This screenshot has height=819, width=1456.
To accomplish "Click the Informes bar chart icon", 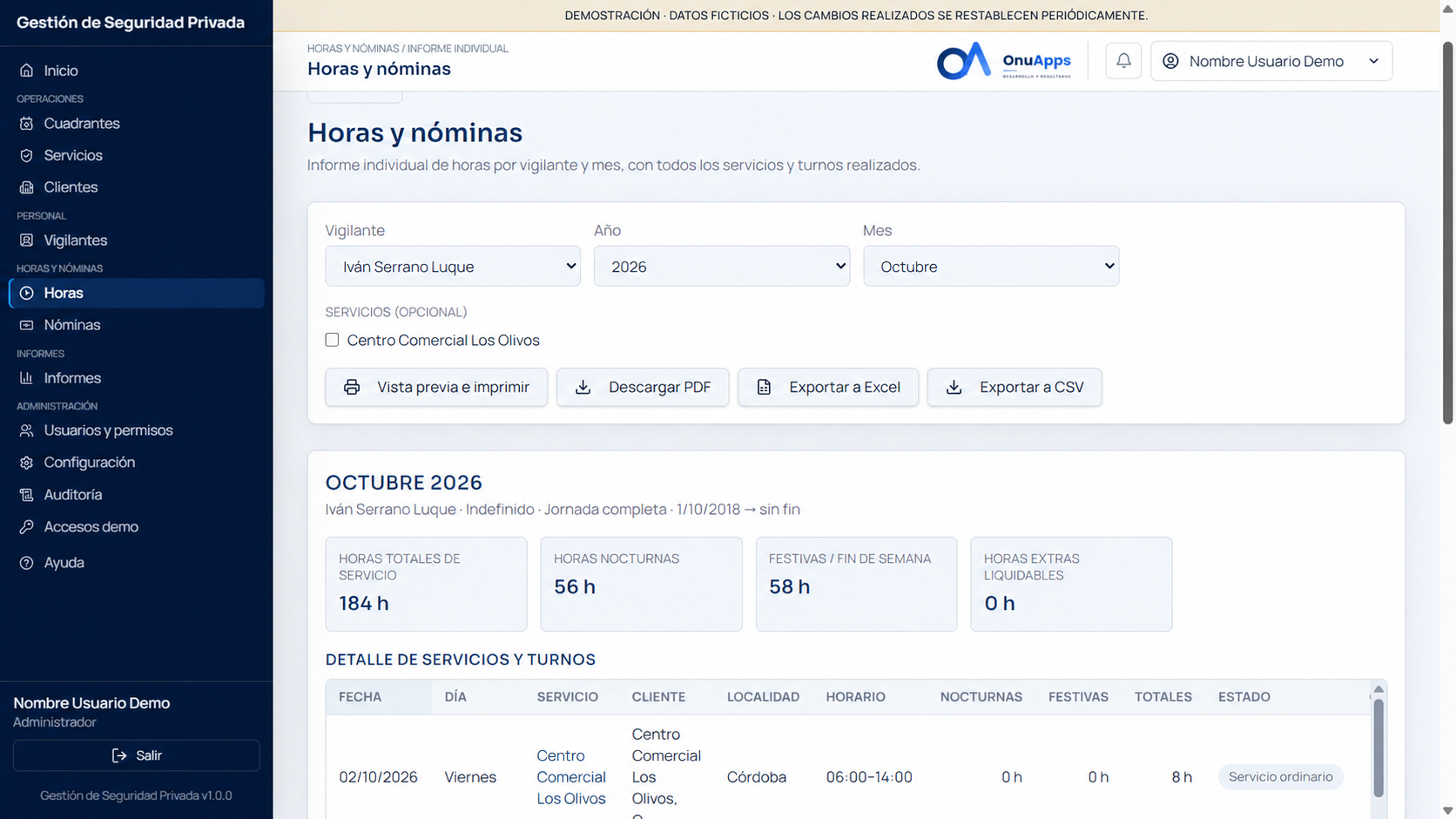I will click(x=27, y=378).
